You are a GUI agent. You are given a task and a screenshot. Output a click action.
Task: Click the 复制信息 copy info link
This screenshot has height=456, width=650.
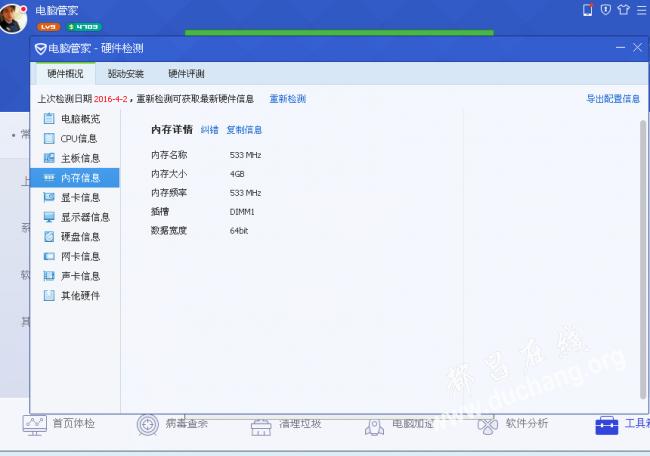(x=244, y=130)
